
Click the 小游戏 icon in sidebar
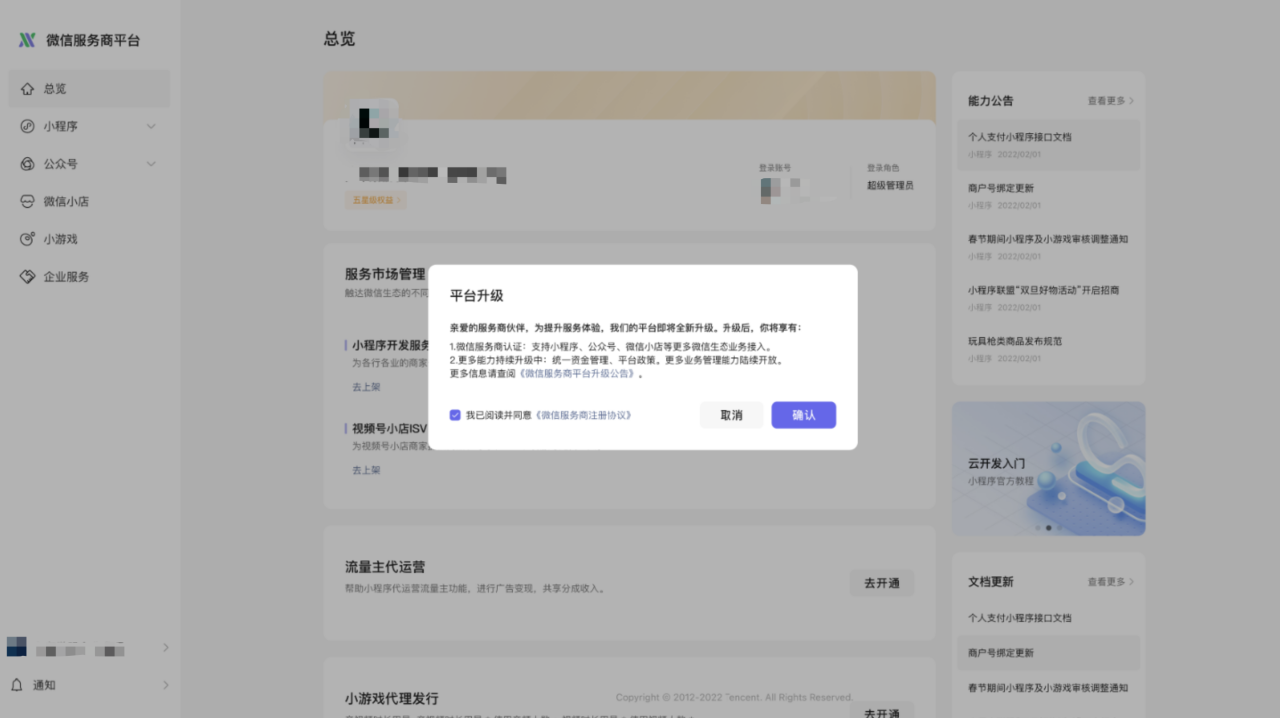(27, 239)
